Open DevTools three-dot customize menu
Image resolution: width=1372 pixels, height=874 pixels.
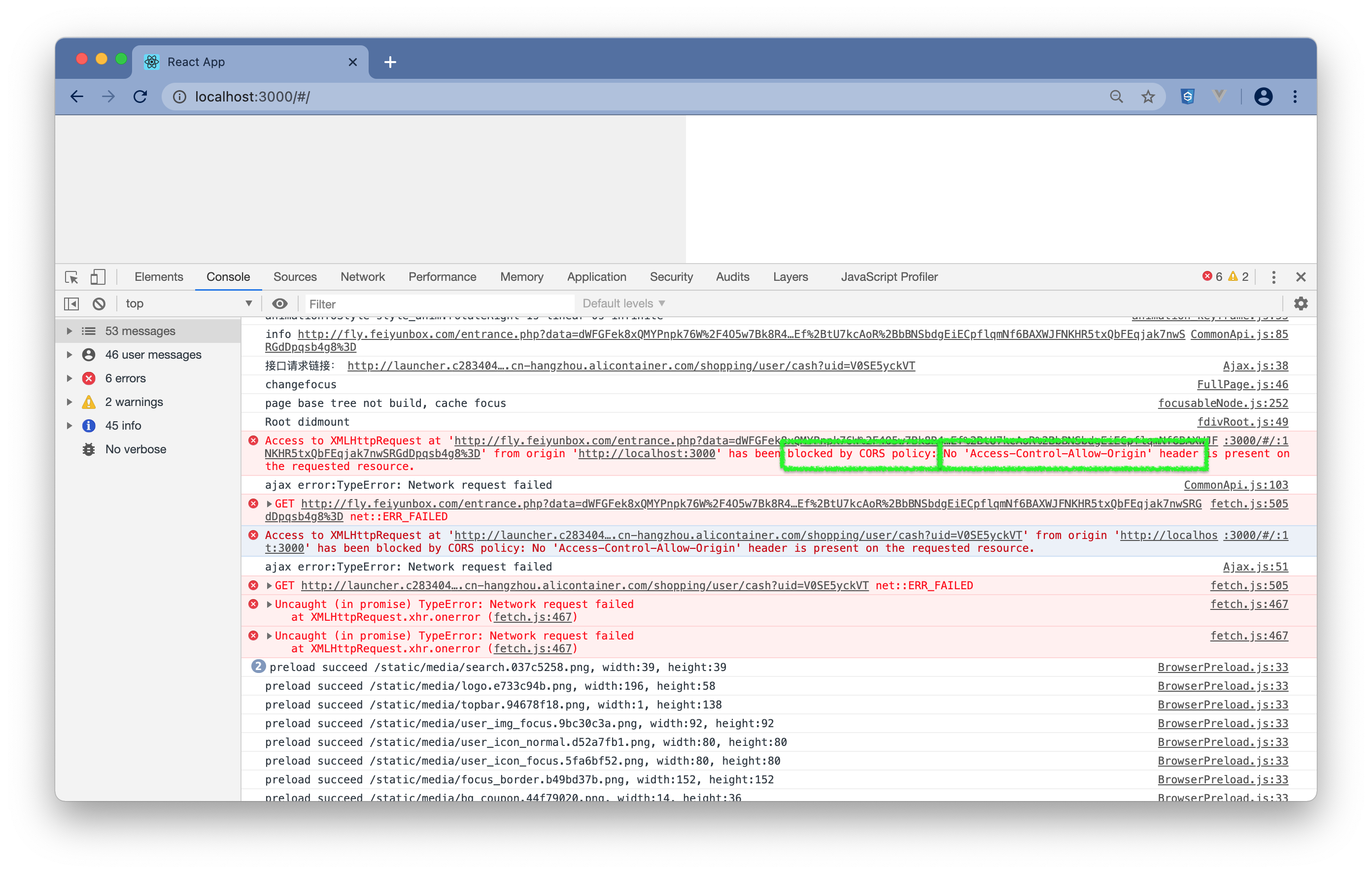click(1273, 277)
